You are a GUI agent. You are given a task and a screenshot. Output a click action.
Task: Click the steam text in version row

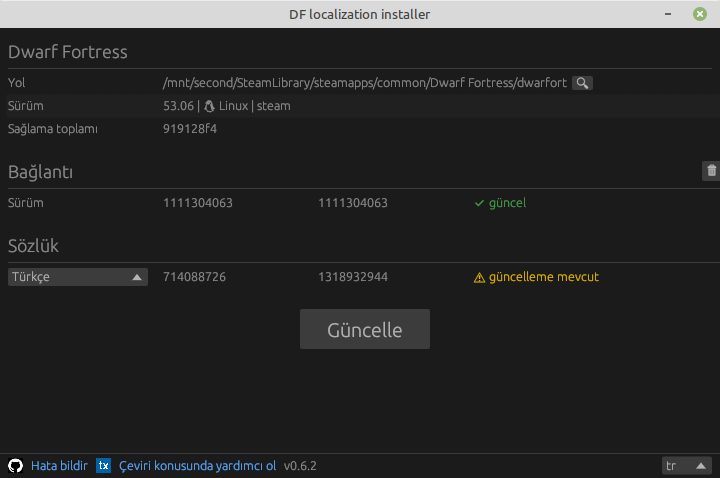click(273, 106)
